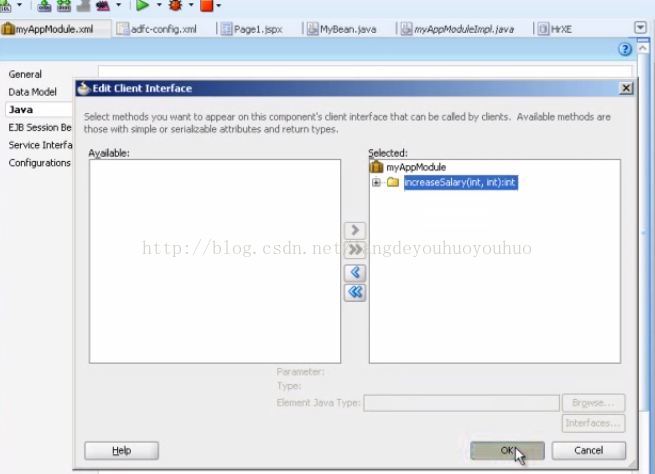The image size is (655, 474).
Task: Open the dropdown arrow next to the Run button
Action: [159, 5]
